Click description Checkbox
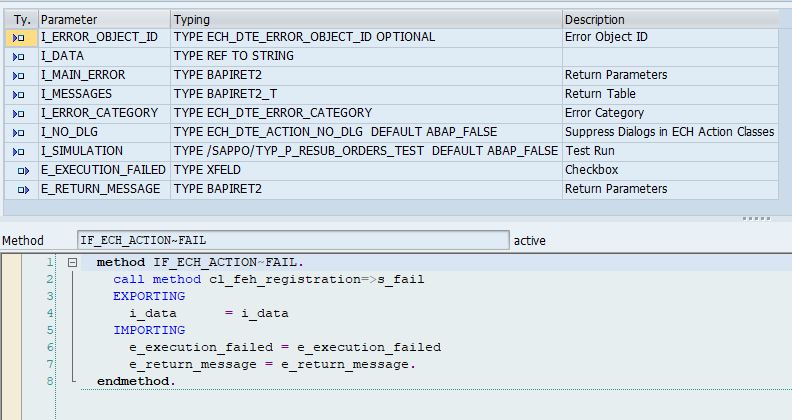Image resolution: width=792 pixels, height=420 pixels. pos(591,170)
